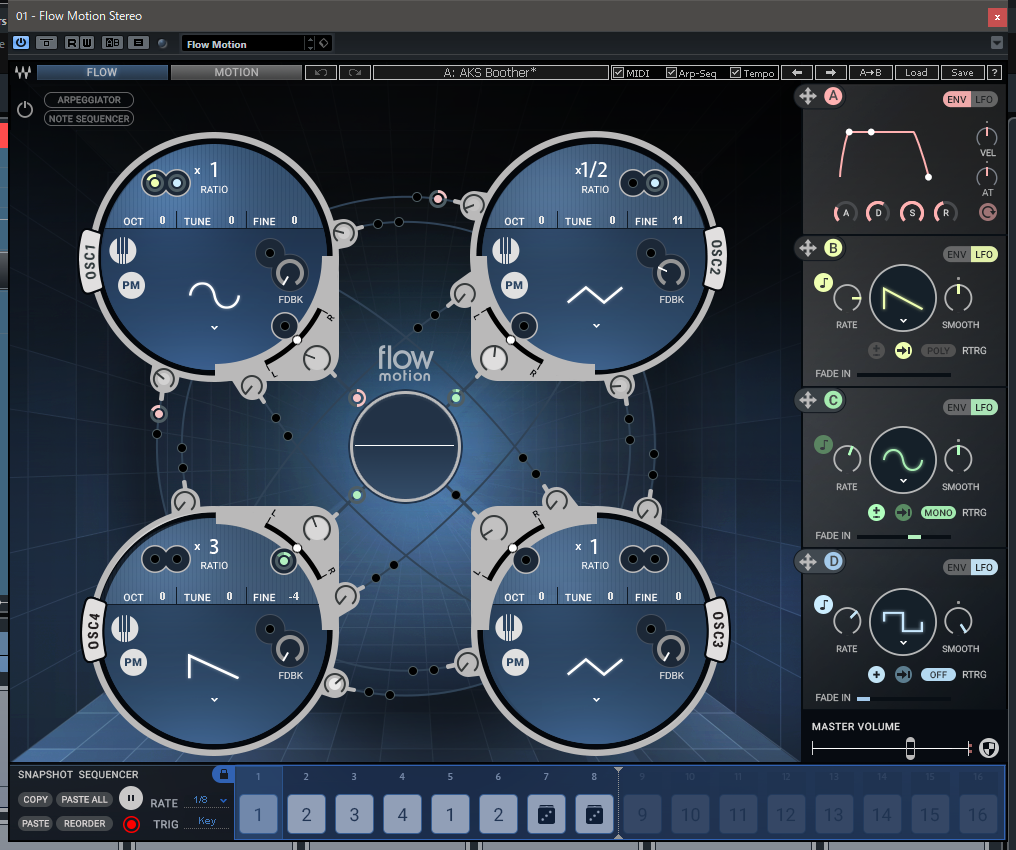The width and height of the screenshot is (1016, 850).
Task: Toggle the host plugin bypass power button
Action: coord(21,43)
